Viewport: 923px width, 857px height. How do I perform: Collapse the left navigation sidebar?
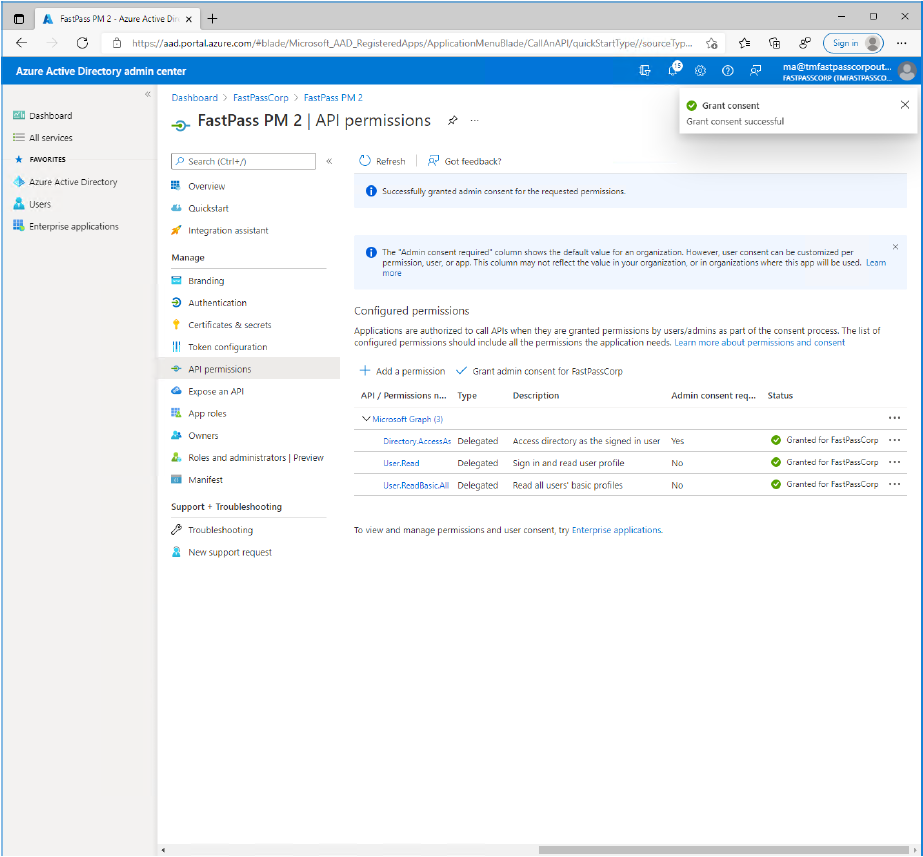[148, 94]
